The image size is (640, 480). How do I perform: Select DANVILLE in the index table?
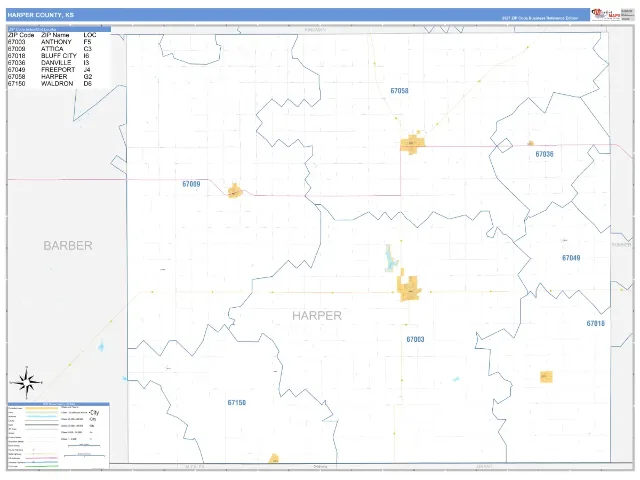point(56,63)
